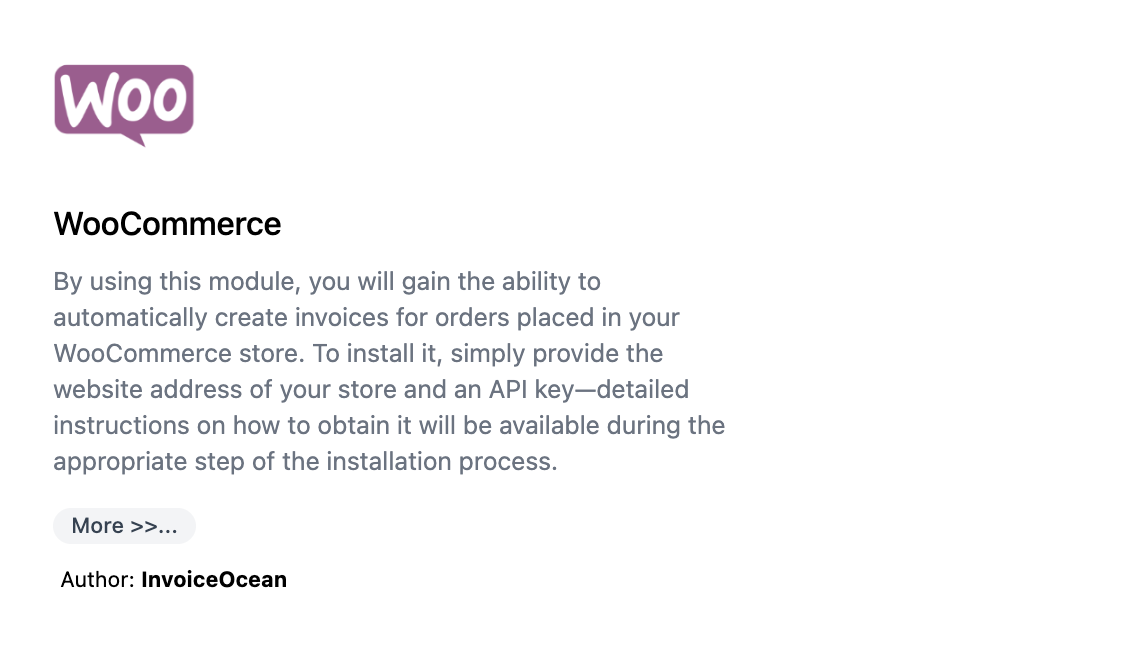Click the line starting "instructions on how to obtain"
Viewport: 1124px width, 660px height.
pyautogui.click(x=389, y=425)
